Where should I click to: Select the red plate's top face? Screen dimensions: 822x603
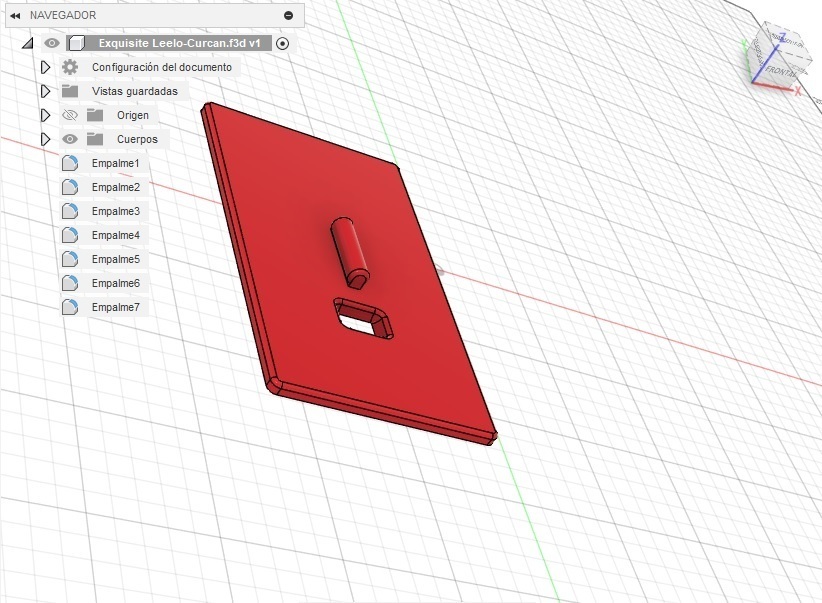[294, 210]
